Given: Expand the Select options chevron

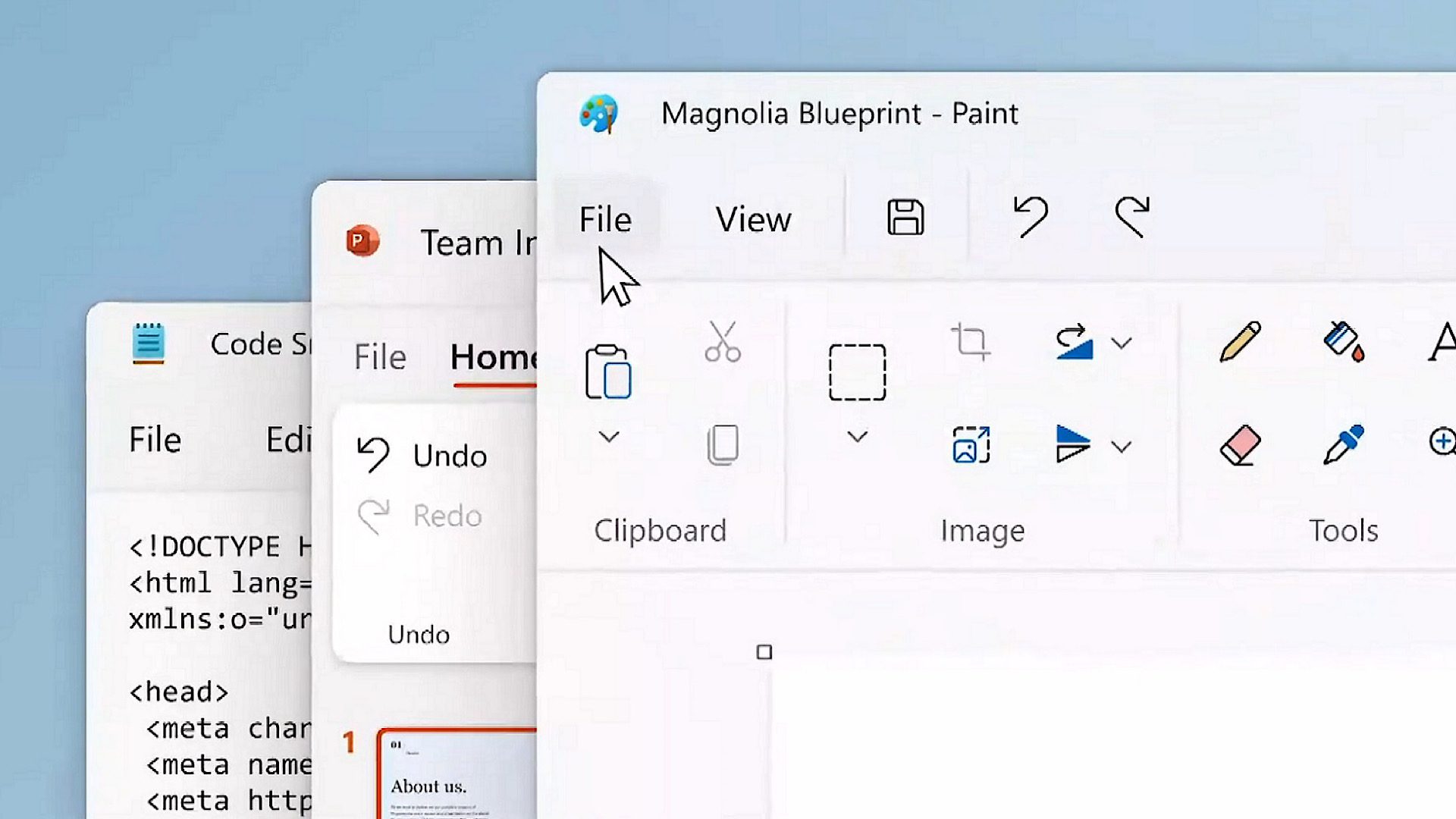Looking at the screenshot, I should click(857, 437).
